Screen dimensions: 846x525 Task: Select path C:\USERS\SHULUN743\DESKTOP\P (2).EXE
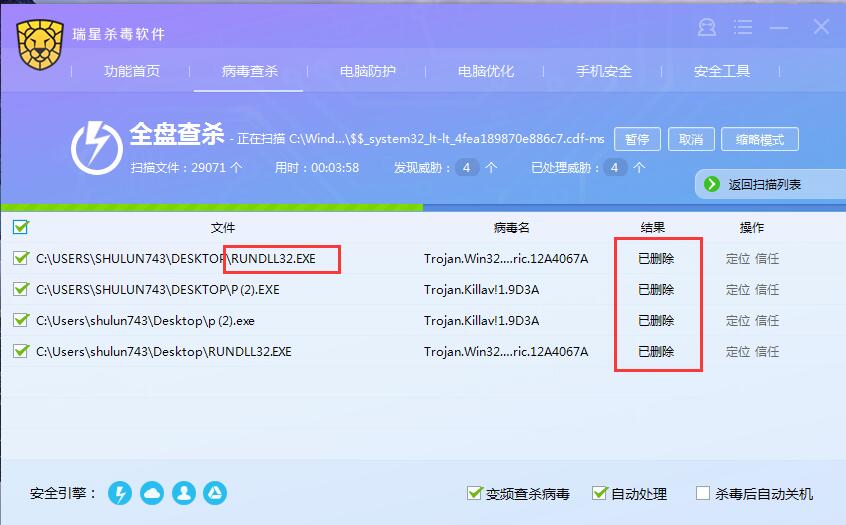(158, 290)
